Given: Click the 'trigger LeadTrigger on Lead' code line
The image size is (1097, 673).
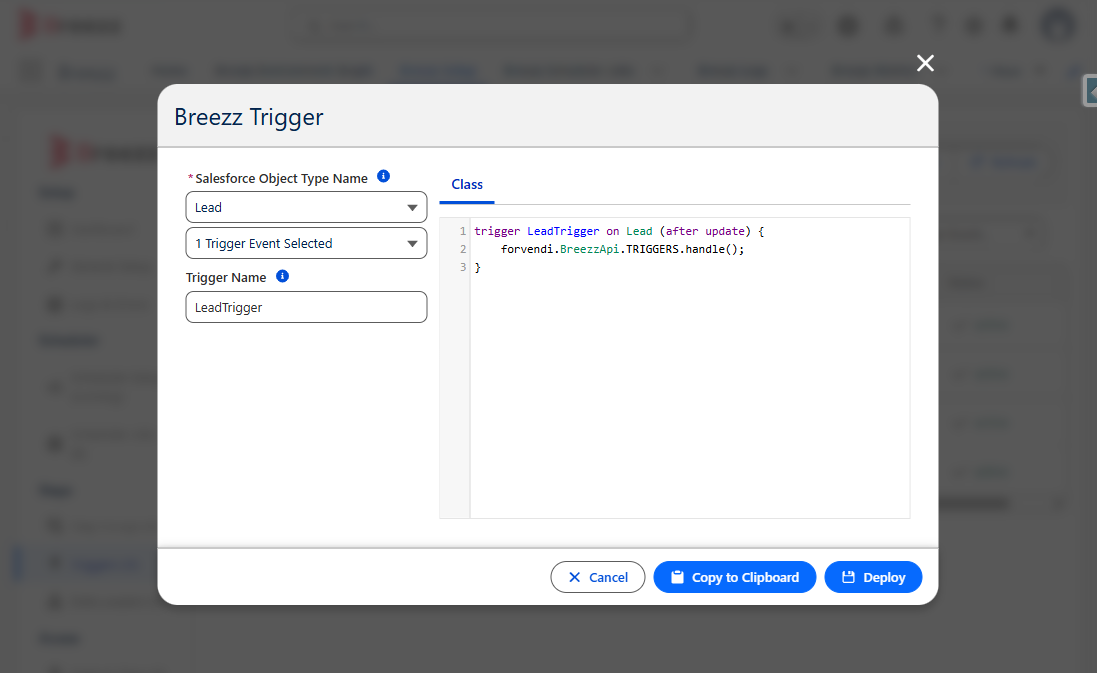Looking at the screenshot, I should click(x=619, y=231).
